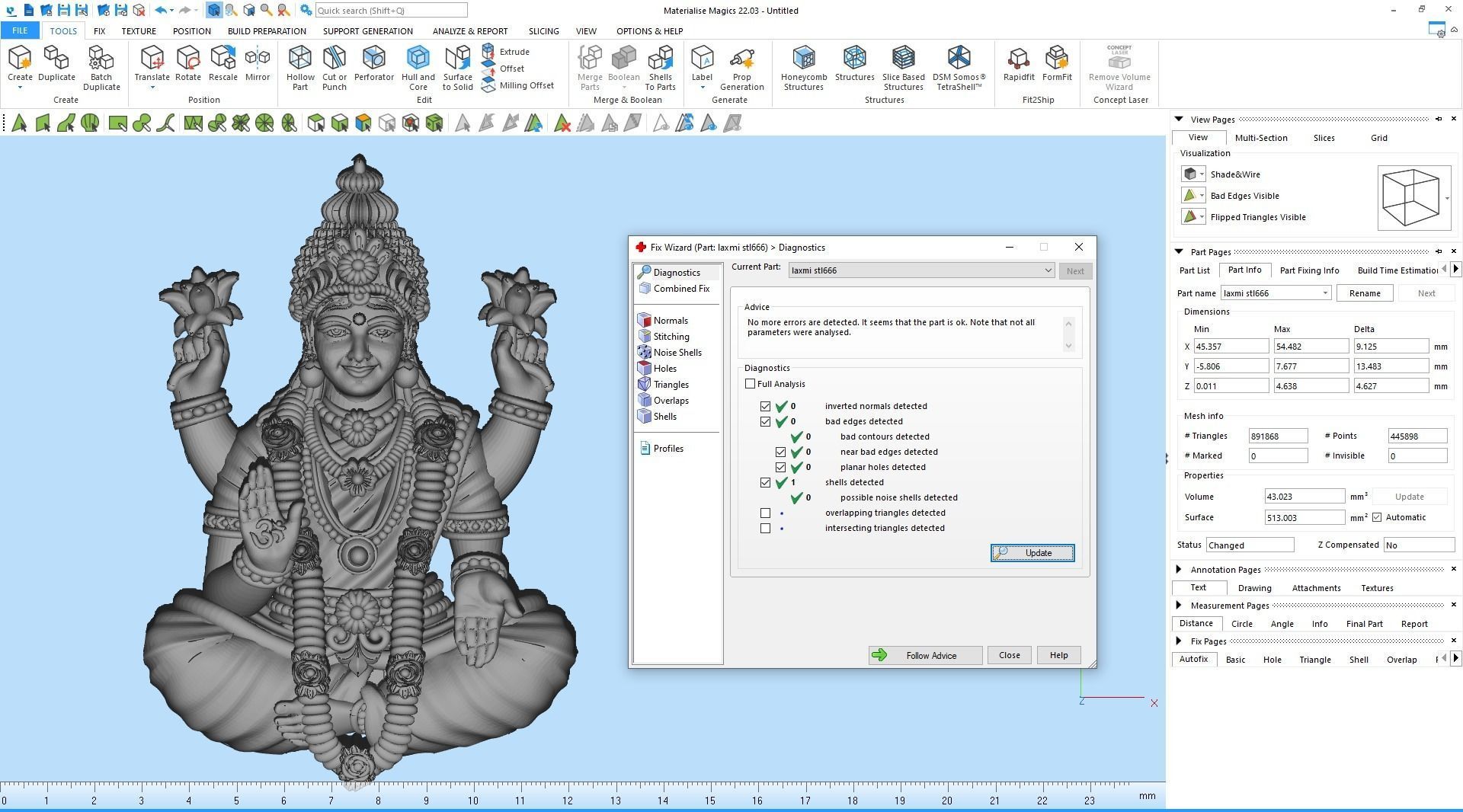
Task: Enable the Full Analysis checkbox
Action: (751, 384)
